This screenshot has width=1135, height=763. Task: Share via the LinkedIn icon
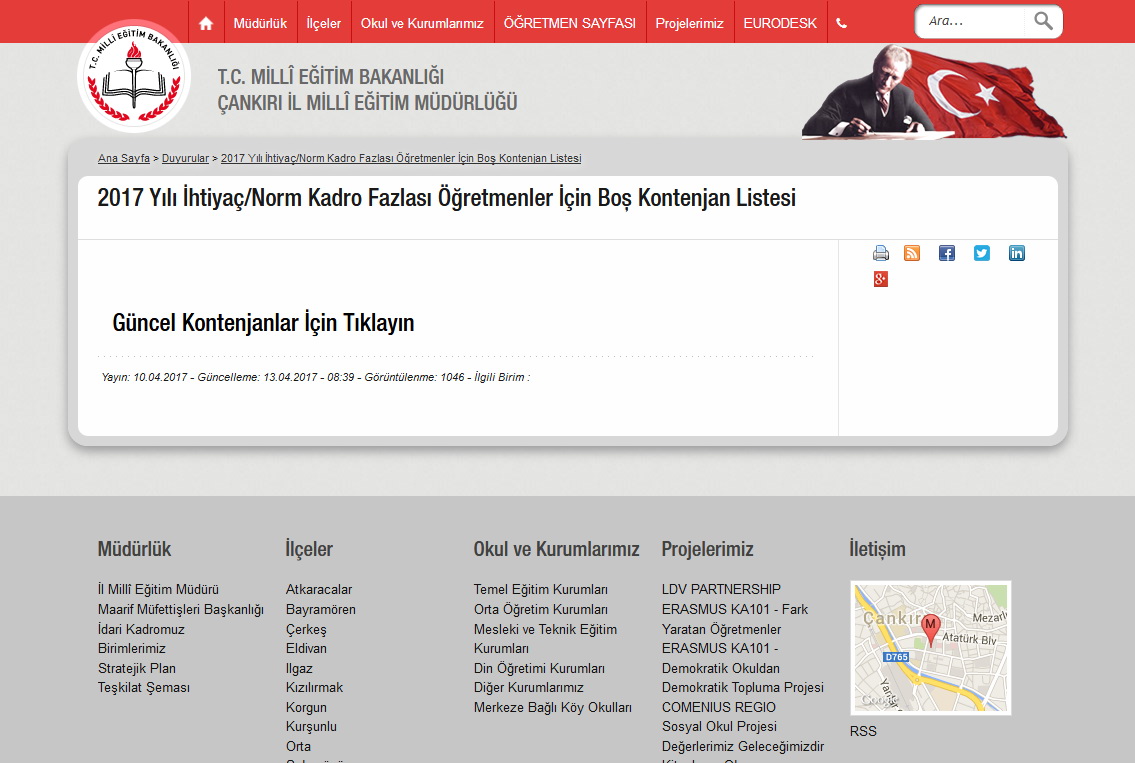pos(1016,253)
